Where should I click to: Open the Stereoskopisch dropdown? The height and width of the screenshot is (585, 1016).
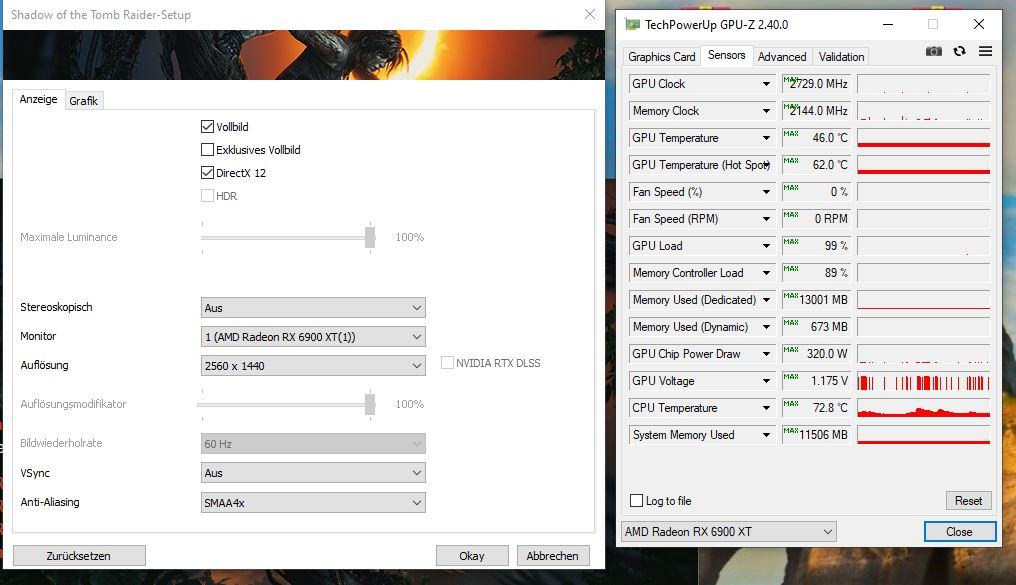pyautogui.click(x=313, y=308)
